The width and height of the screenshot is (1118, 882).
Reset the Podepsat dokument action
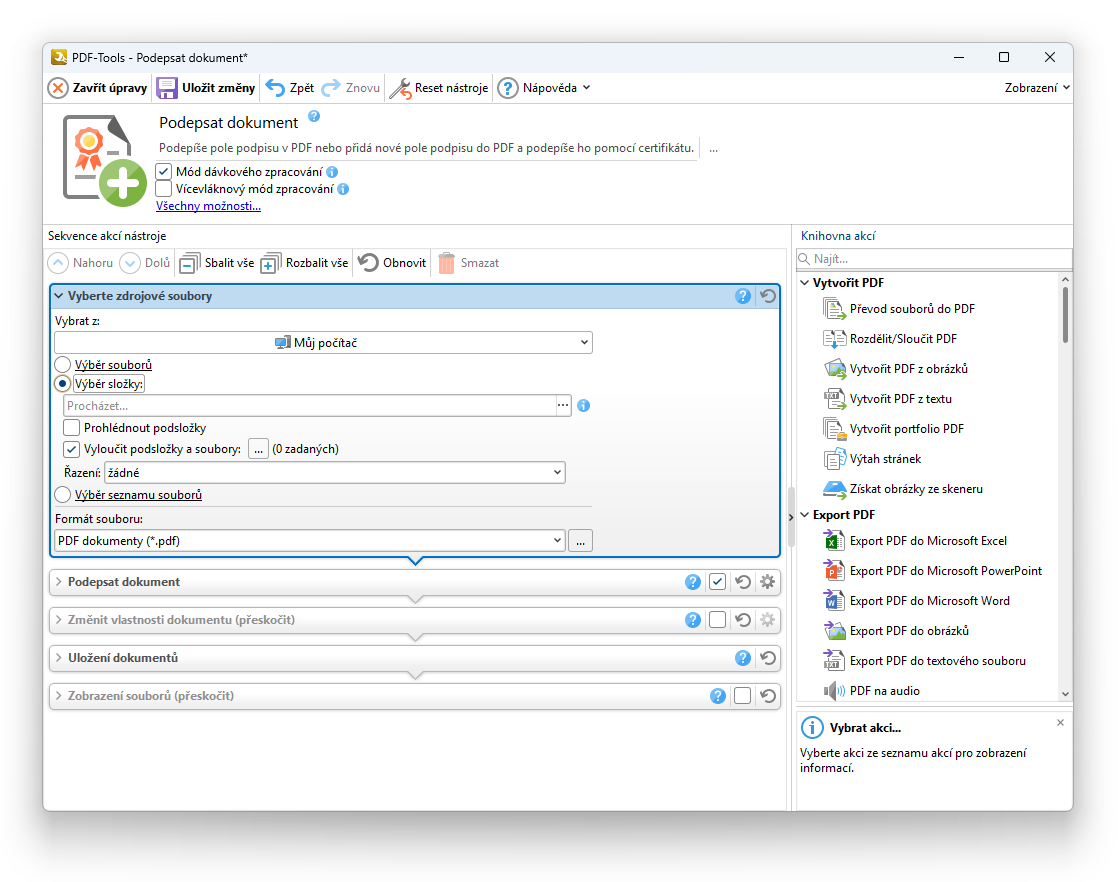pyautogui.click(x=743, y=582)
